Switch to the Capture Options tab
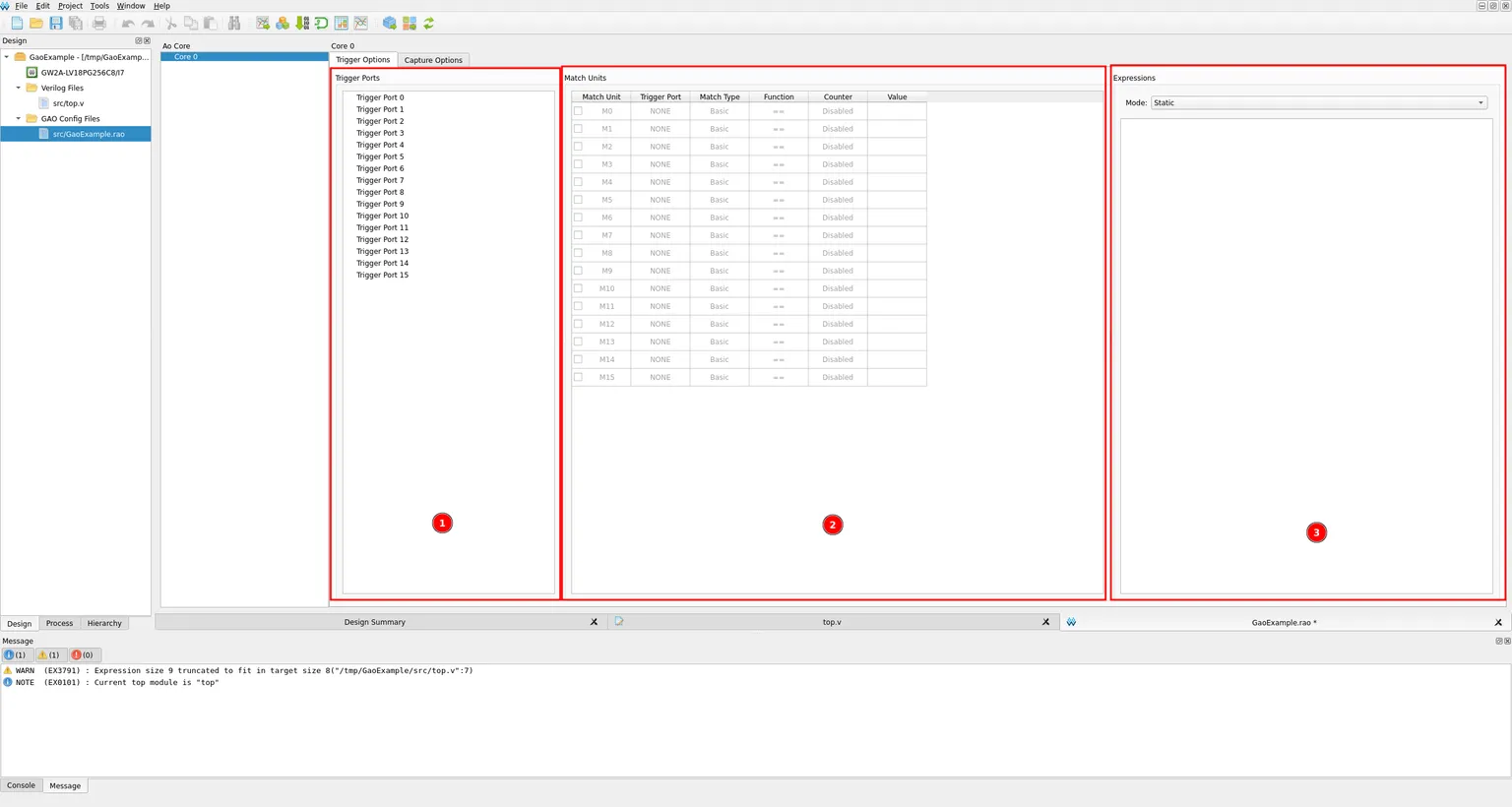1512x807 pixels. (x=433, y=60)
